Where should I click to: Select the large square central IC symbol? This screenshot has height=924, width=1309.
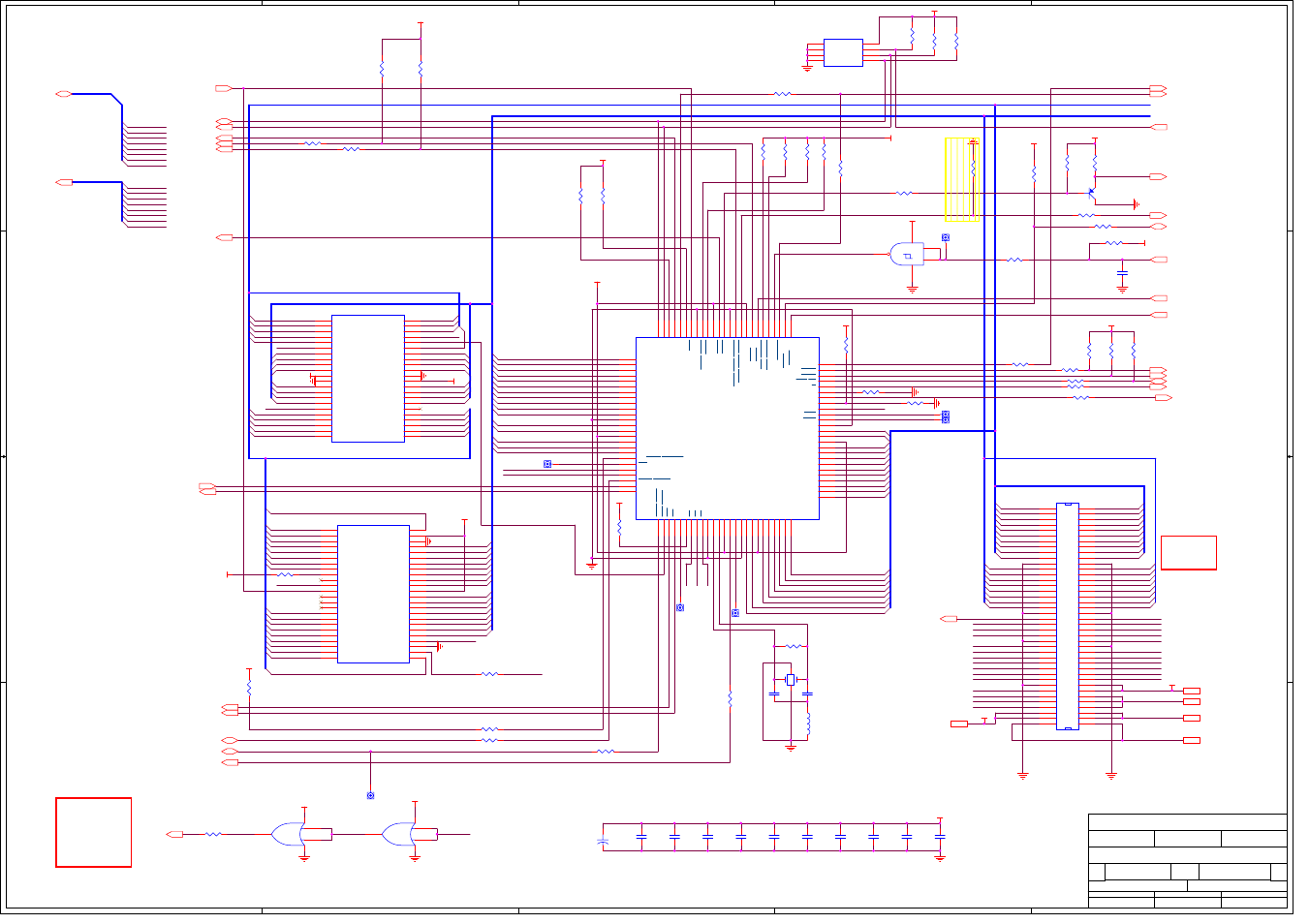pyautogui.click(x=727, y=428)
